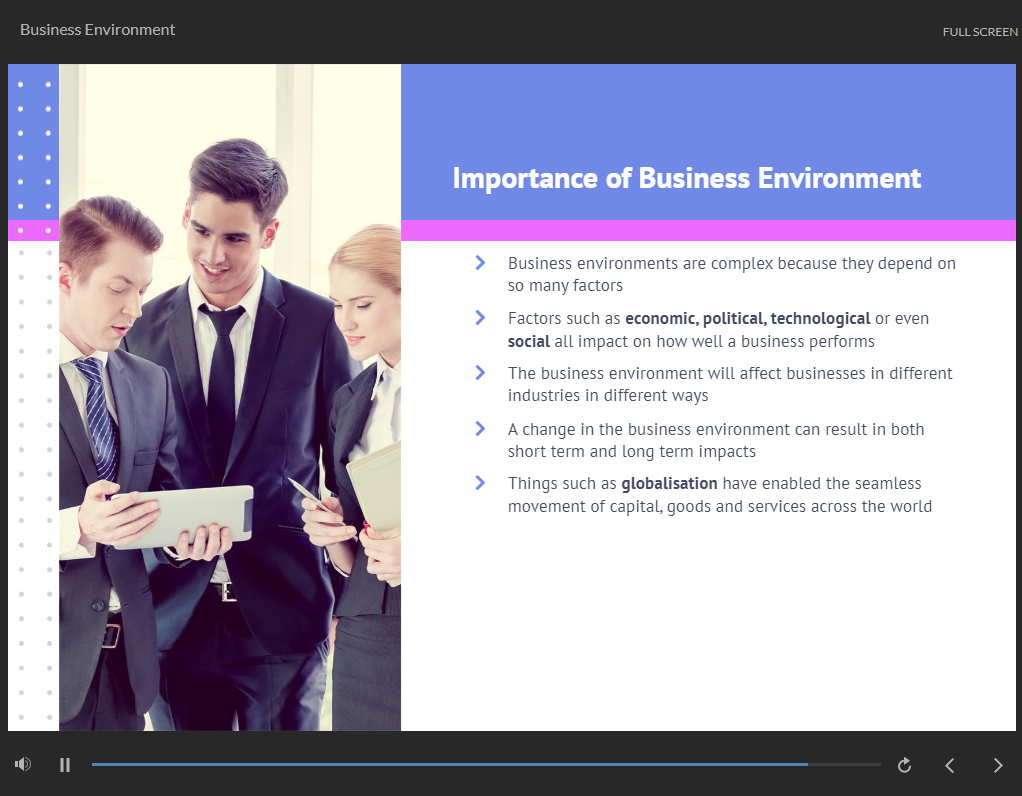The image size is (1022, 796).
Task: Click chevron beside 'Things such as globalisation' bullet
Action: tap(480, 482)
